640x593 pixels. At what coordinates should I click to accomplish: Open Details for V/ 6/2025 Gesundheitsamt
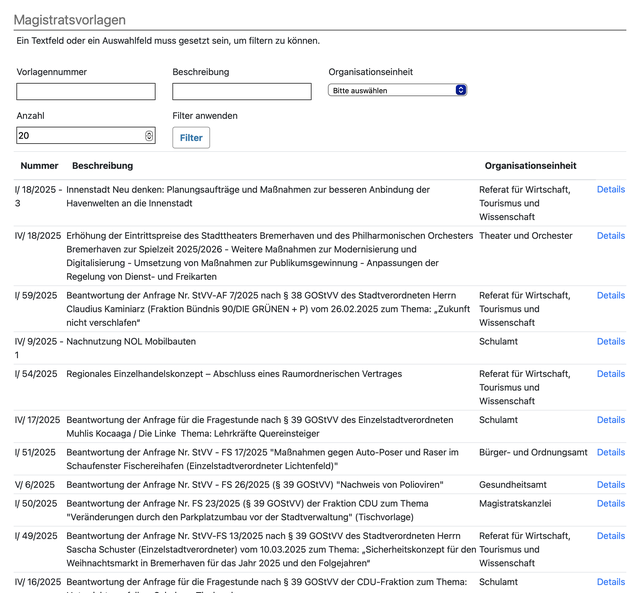(x=611, y=484)
